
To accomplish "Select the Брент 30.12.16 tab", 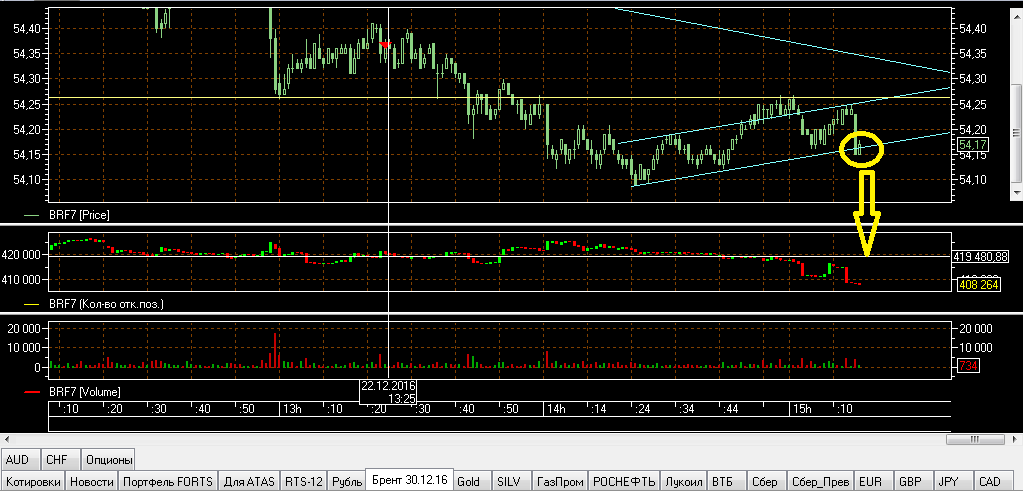I will pyautogui.click(x=409, y=480).
